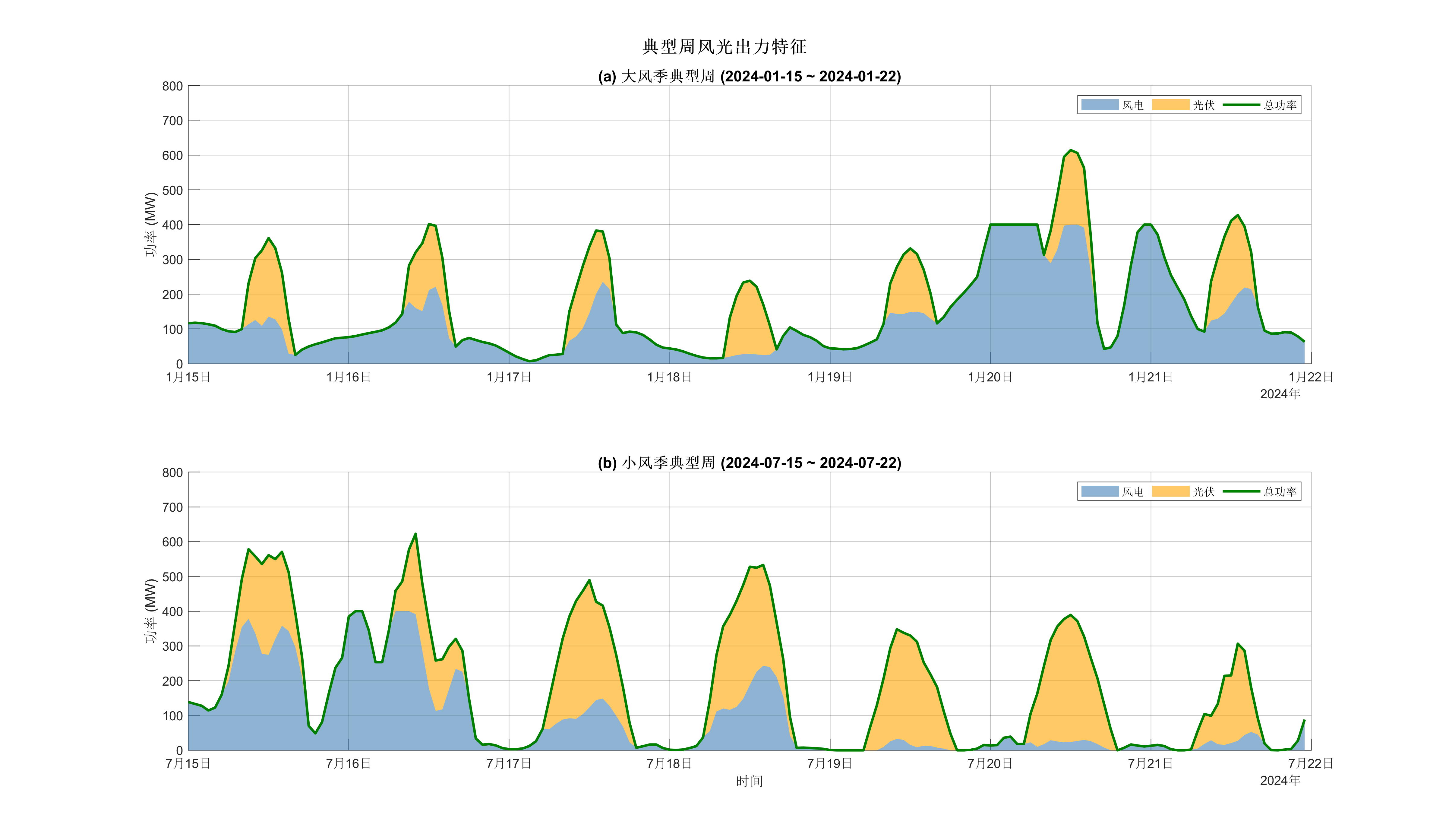1449x840 pixels.
Task: Click the green 总功率 line in bottom legend
Action: click(1241, 491)
